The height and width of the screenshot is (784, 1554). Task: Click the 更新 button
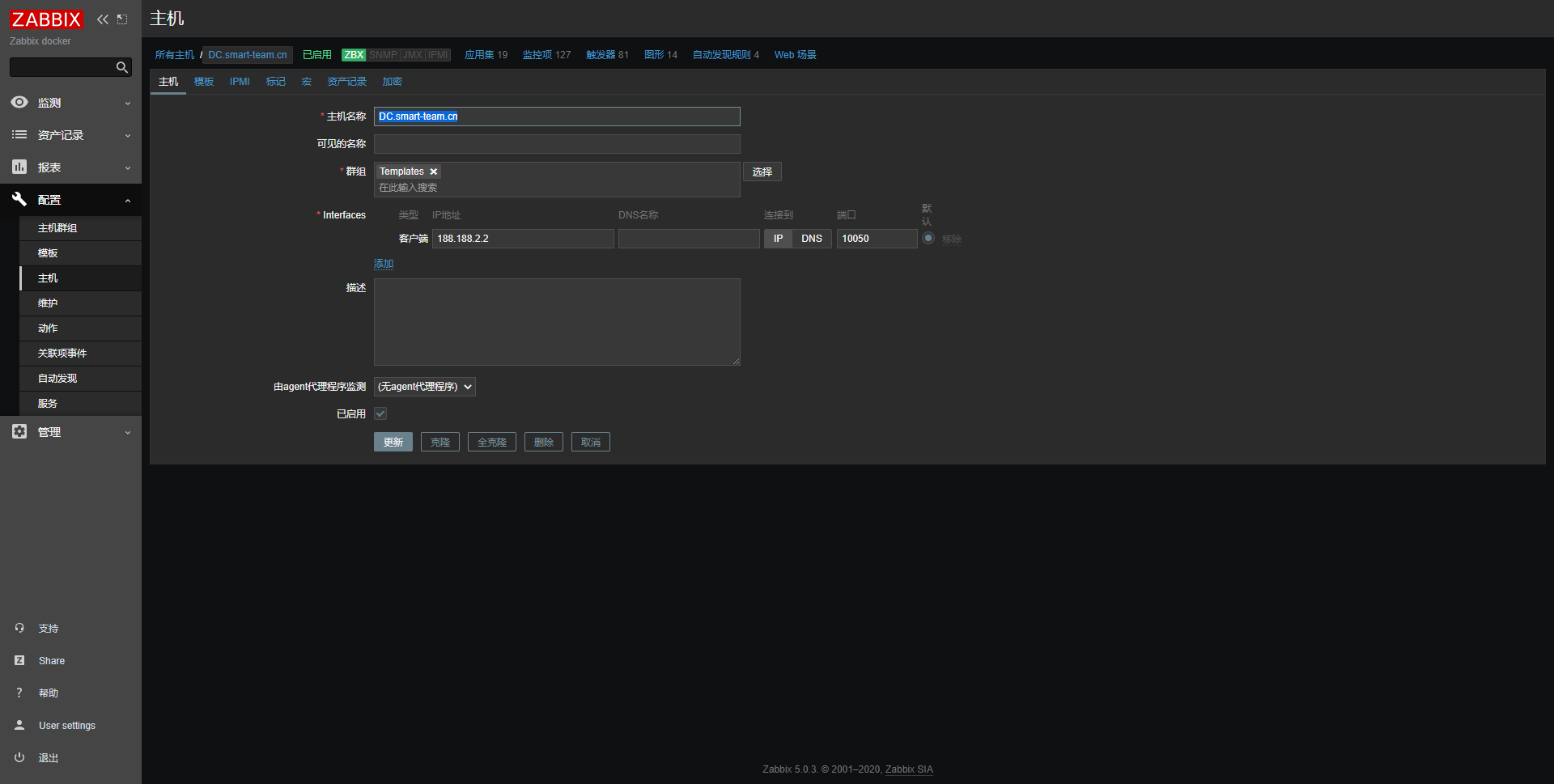click(393, 442)
